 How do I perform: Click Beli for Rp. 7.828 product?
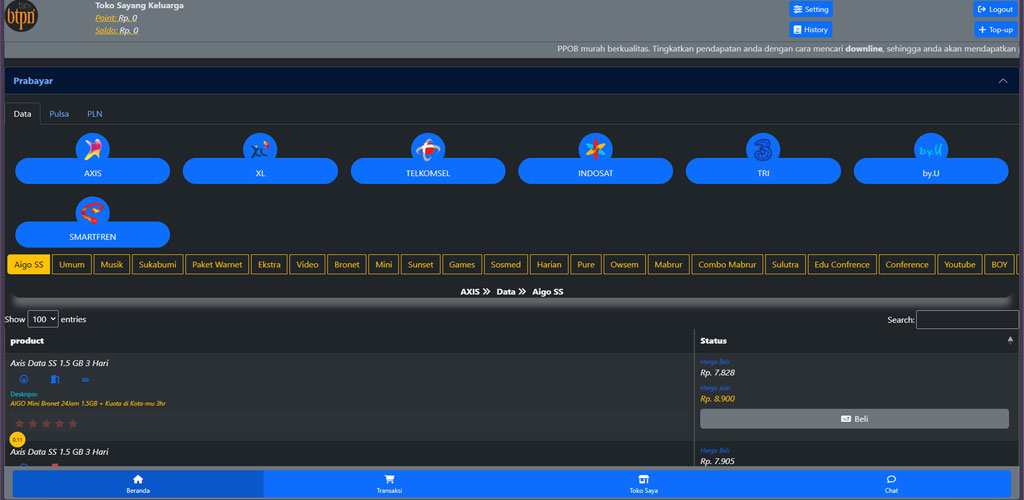(854, 419)
